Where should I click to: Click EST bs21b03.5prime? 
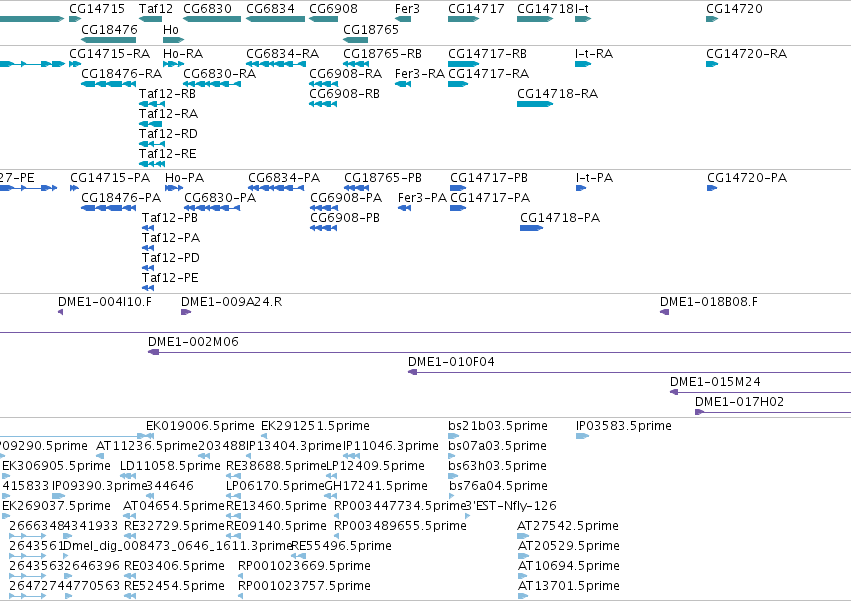pos(498,426)
